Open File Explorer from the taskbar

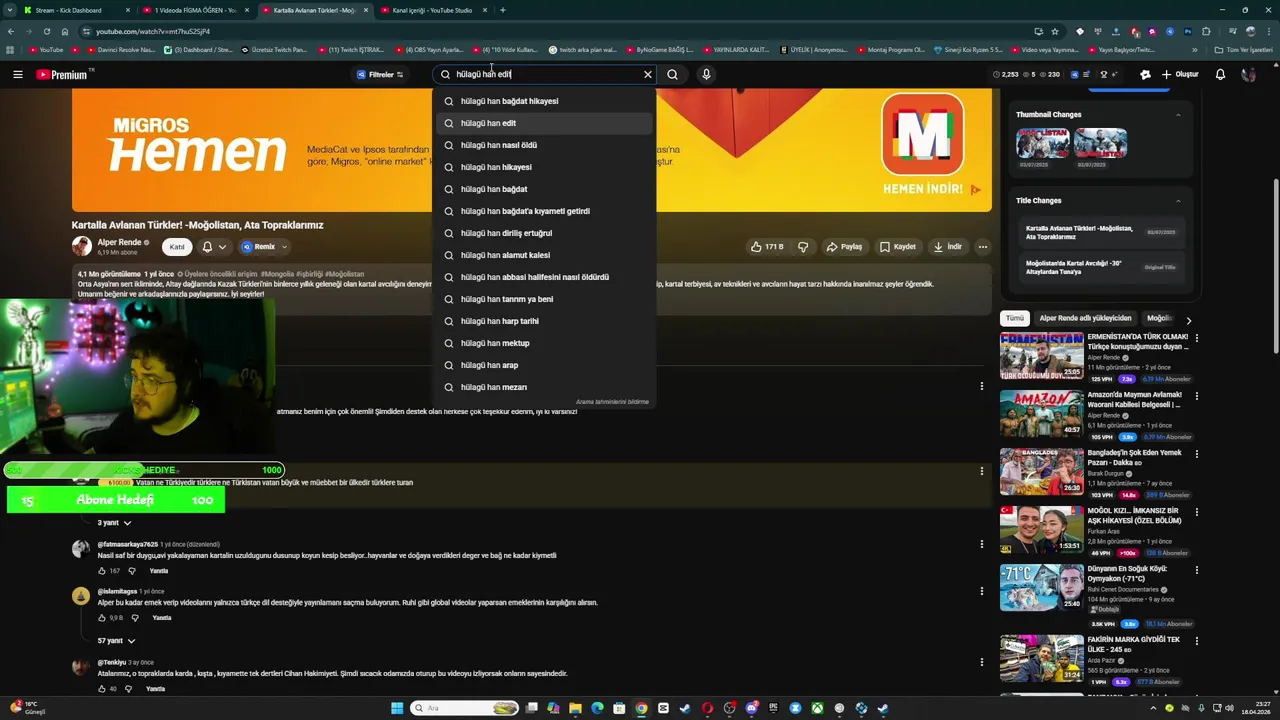[x=575, y=708]
